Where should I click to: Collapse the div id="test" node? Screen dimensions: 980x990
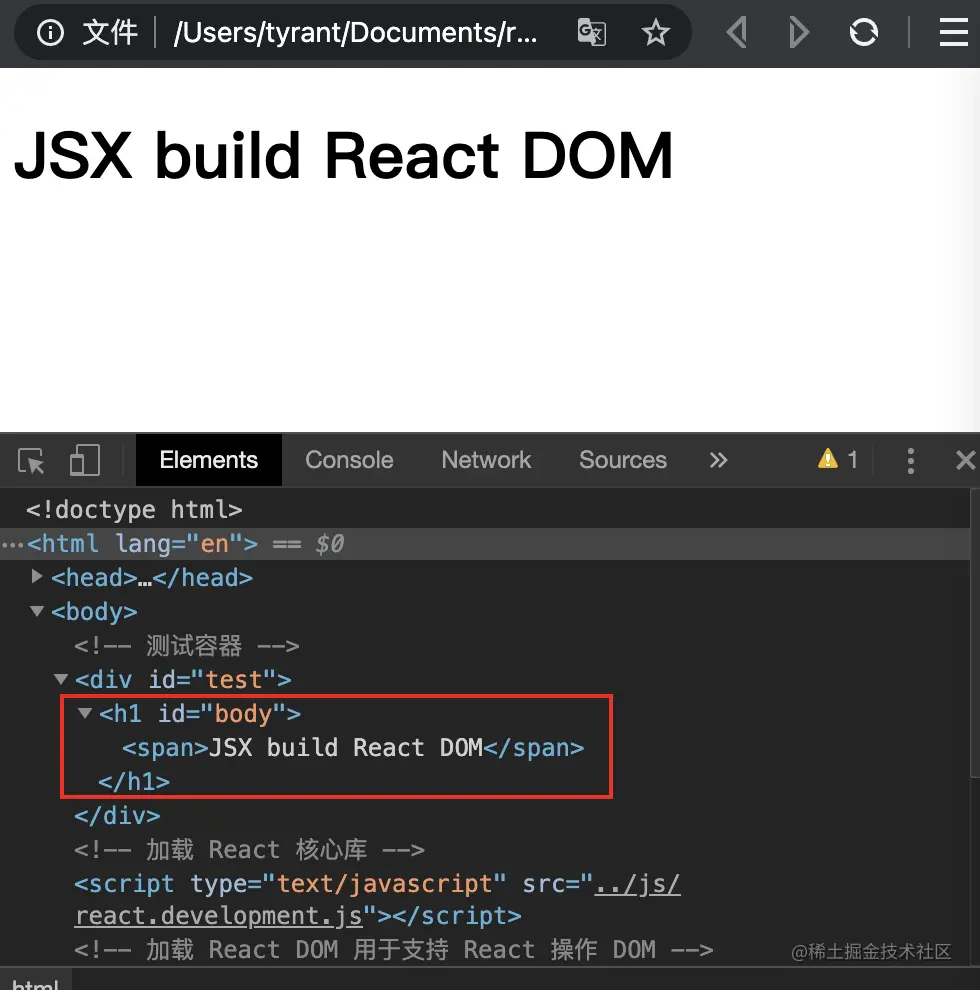click(61, 679)
